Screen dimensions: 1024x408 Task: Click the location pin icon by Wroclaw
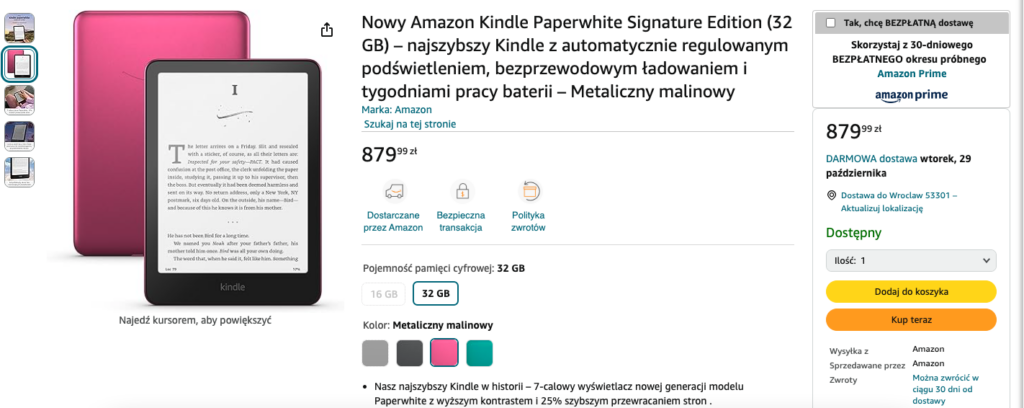(831, 195)
